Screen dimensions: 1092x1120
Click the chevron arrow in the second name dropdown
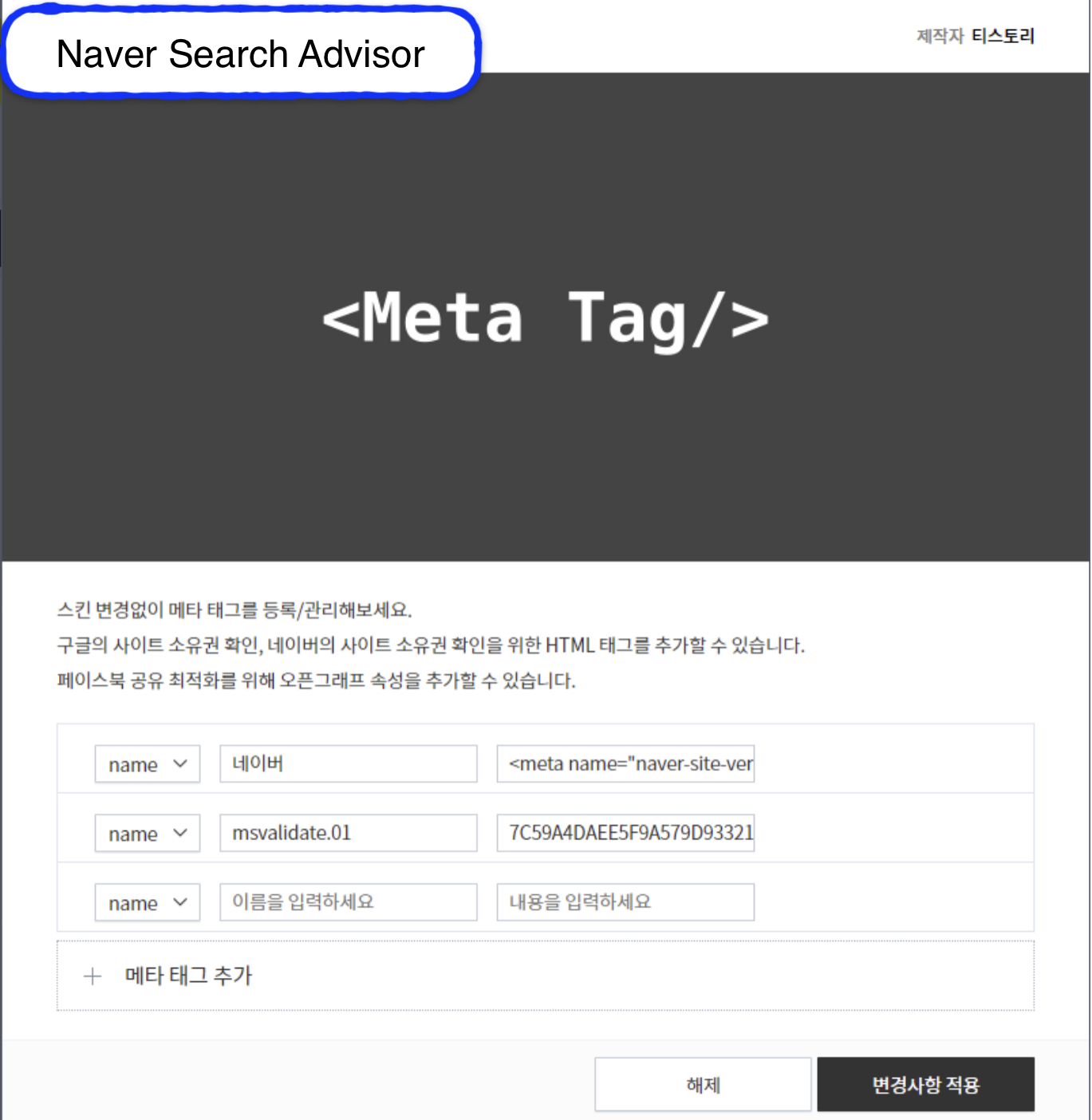click(x=180, y=833)
